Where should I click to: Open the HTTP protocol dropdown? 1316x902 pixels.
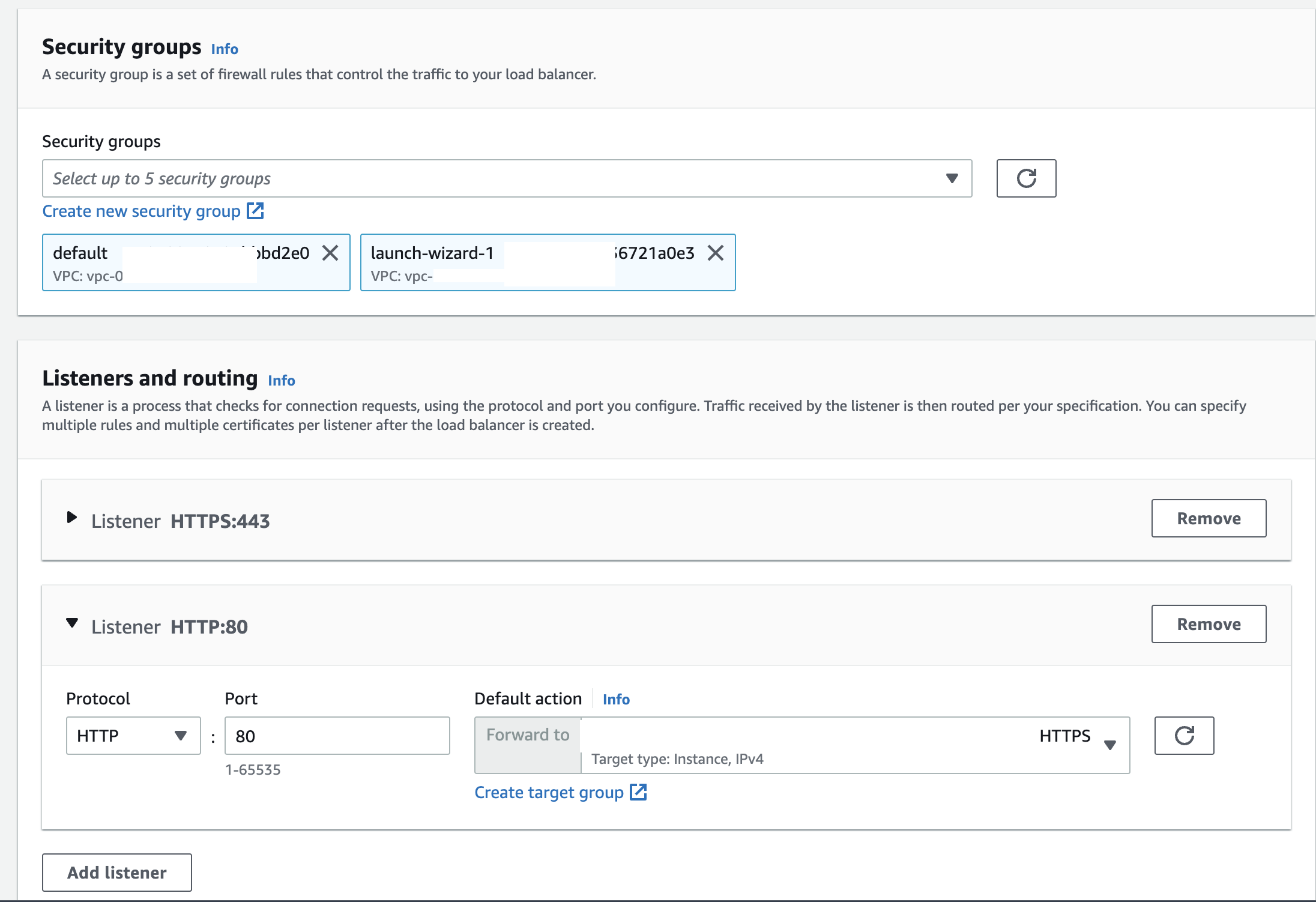133,736
